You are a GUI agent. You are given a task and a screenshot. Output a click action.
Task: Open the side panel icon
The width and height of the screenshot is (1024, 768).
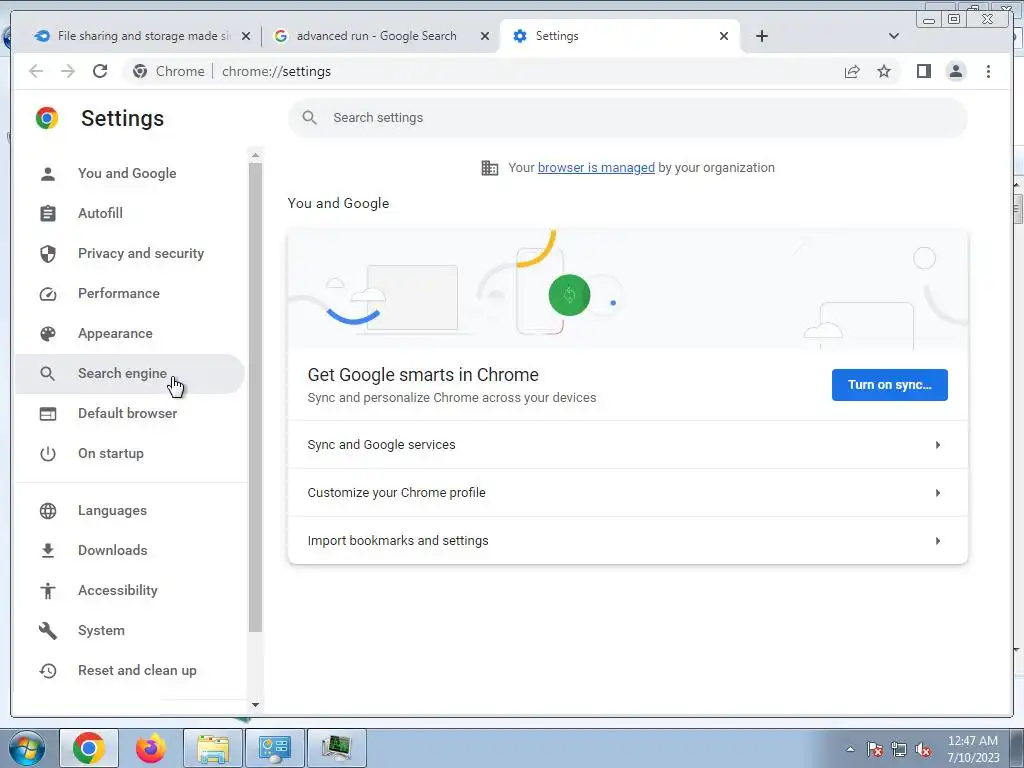(923, 71)
